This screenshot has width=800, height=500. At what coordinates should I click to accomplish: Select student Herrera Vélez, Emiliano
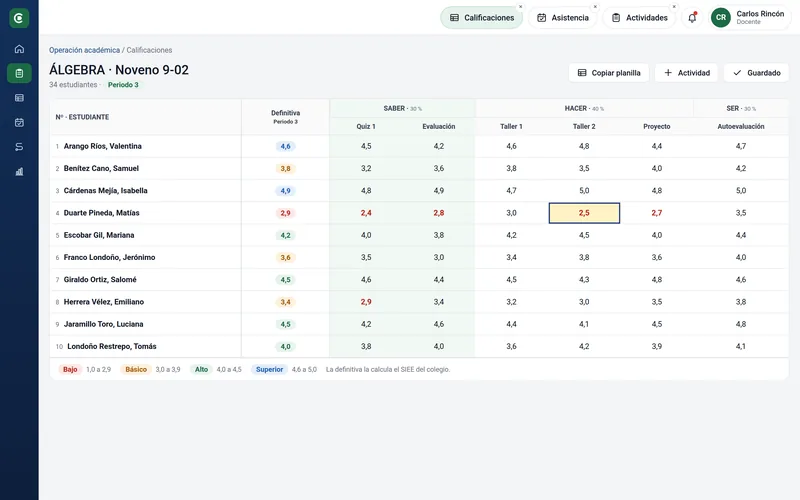(x=104, y=302)
